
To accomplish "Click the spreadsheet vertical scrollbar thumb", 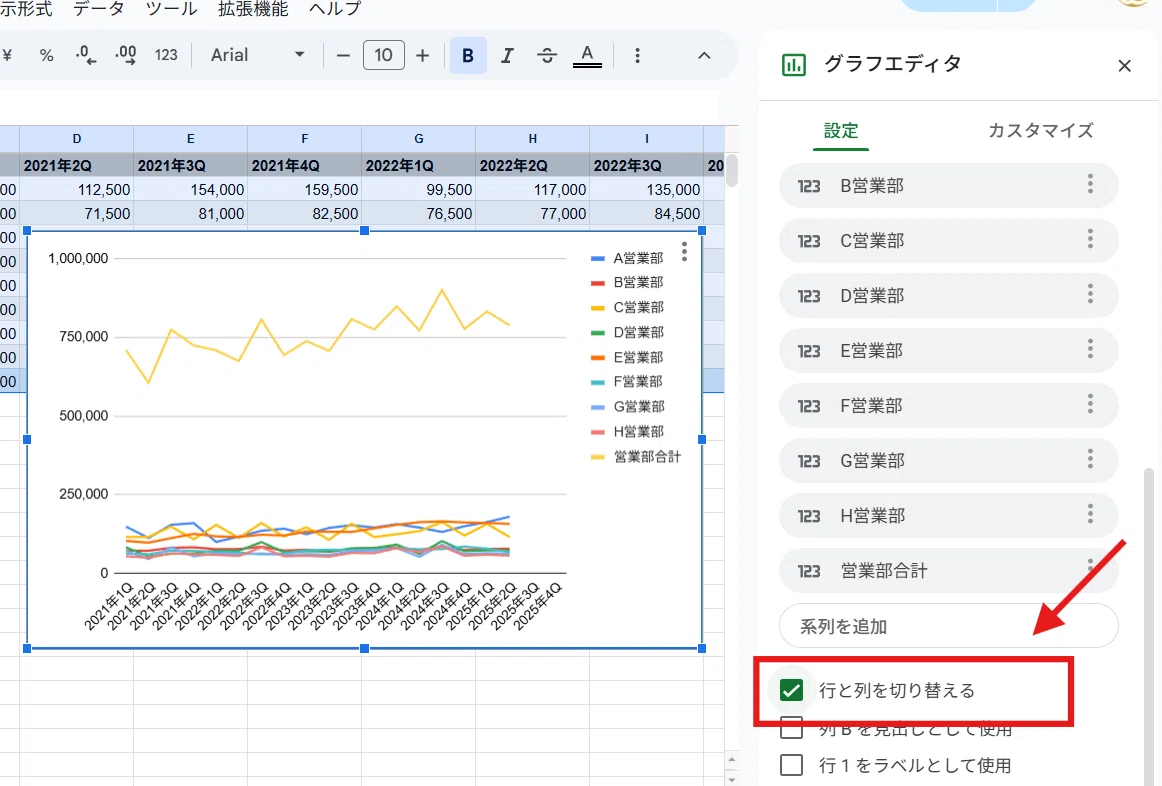I will point(731,170).
